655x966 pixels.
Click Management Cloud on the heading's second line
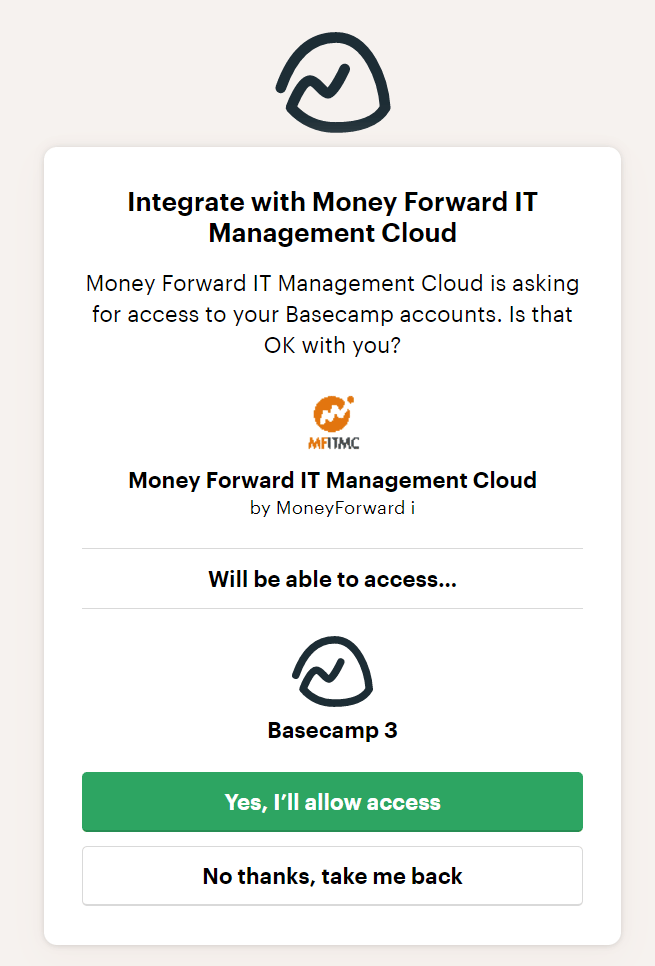(x=333, y=233)
